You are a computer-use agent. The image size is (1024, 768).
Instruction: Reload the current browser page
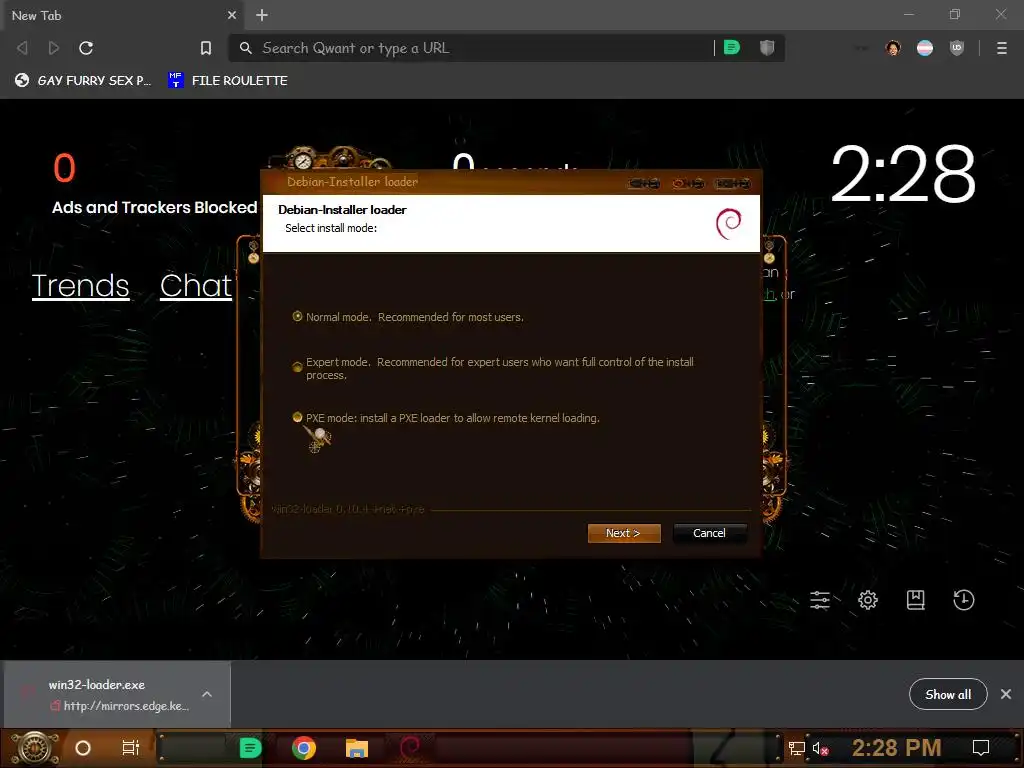[86, 48]
